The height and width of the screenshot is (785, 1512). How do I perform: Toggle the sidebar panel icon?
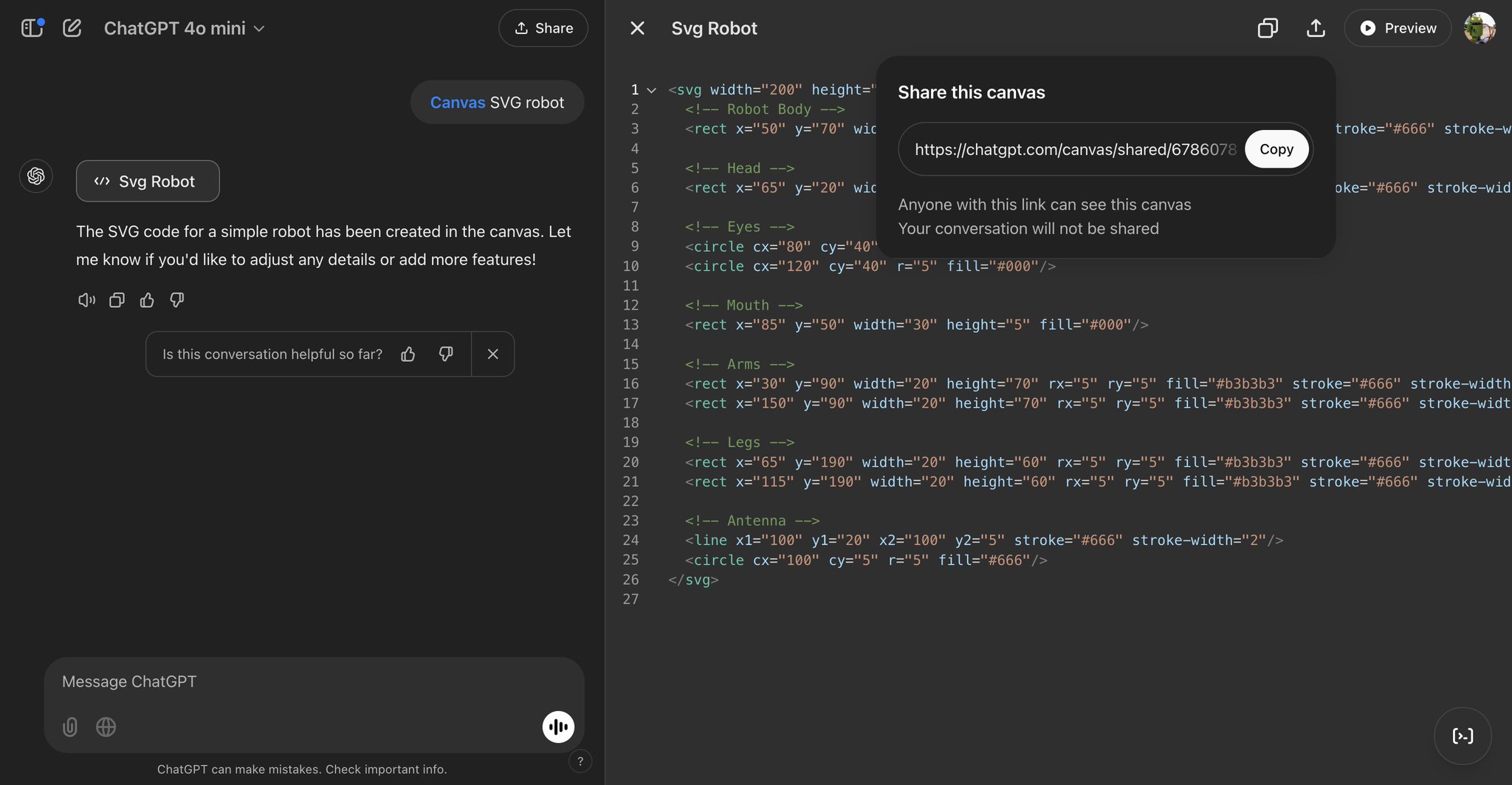(32, 28)
